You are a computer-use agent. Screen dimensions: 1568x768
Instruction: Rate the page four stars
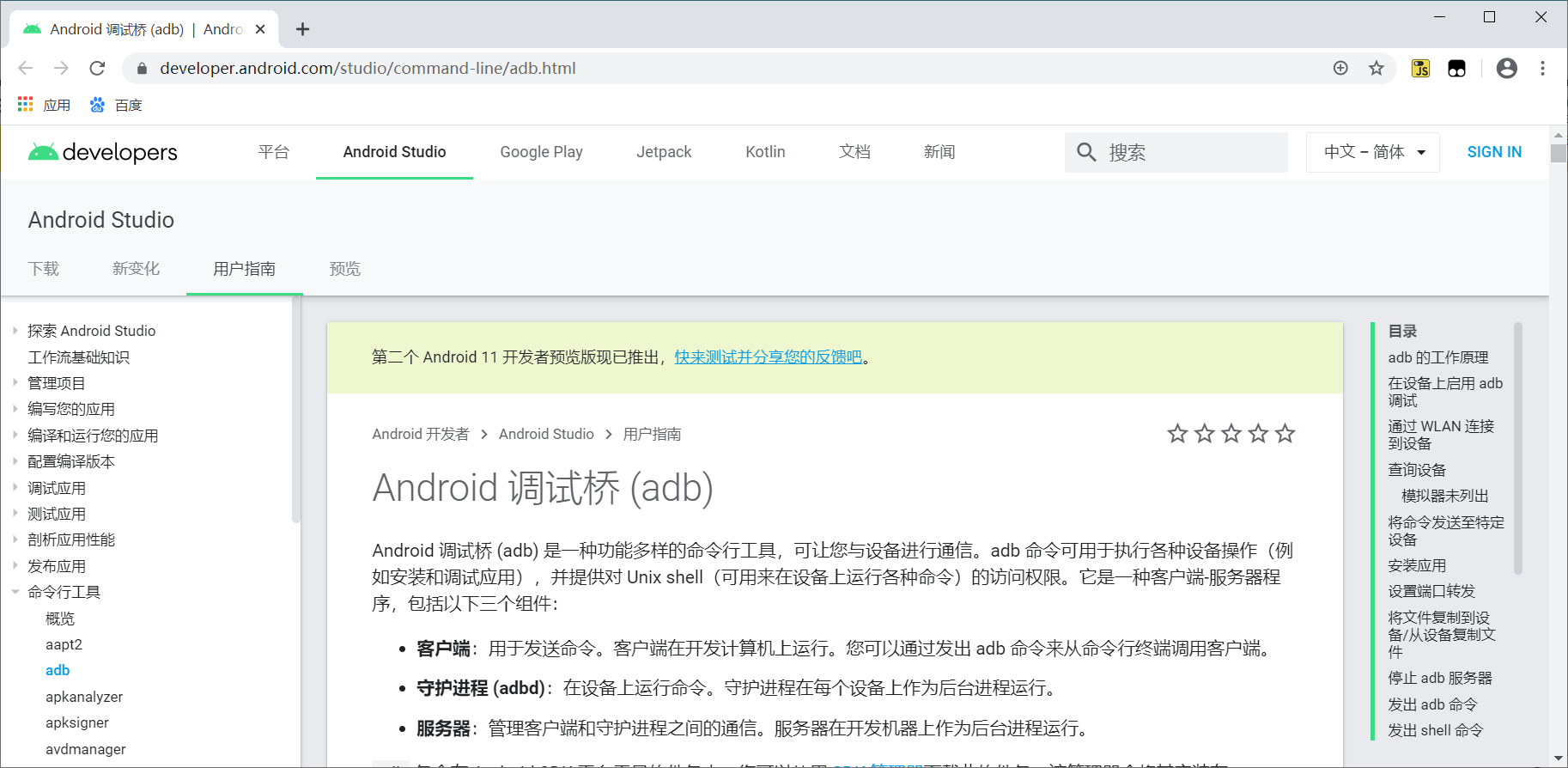pyautogui.click(x=1258, y=434)
